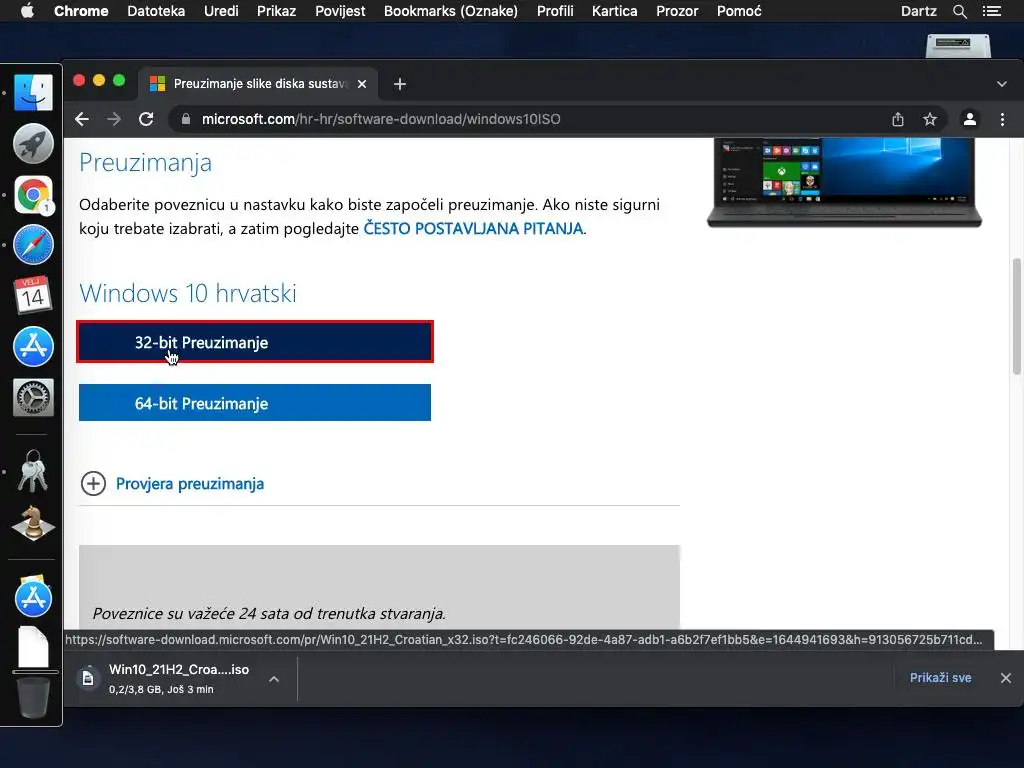1024x768 pixels.
Task: Open the Datoteka menu
Action: [x=156, y=11]
